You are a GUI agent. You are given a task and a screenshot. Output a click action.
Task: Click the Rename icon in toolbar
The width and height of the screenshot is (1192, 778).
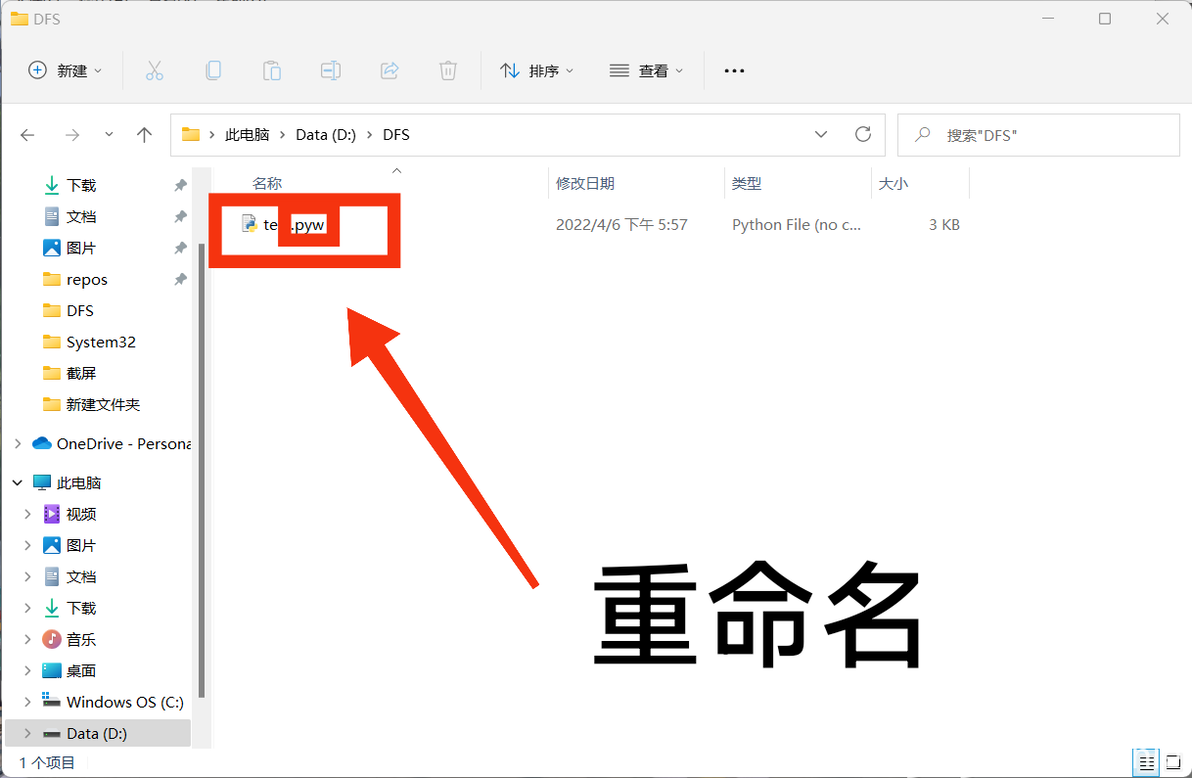pyautogui.click(x=331, y=71)
